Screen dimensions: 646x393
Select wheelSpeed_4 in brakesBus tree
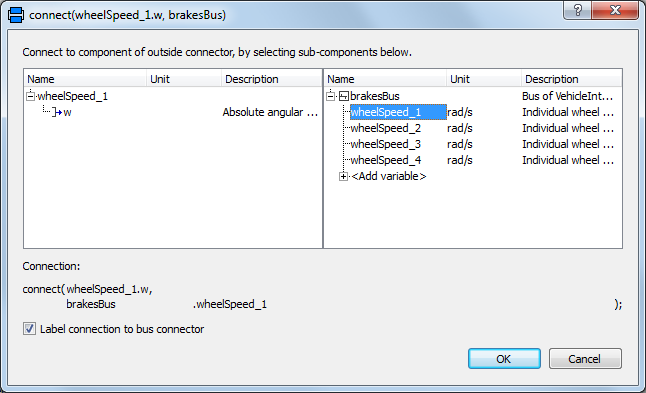[x=386, y=160]
